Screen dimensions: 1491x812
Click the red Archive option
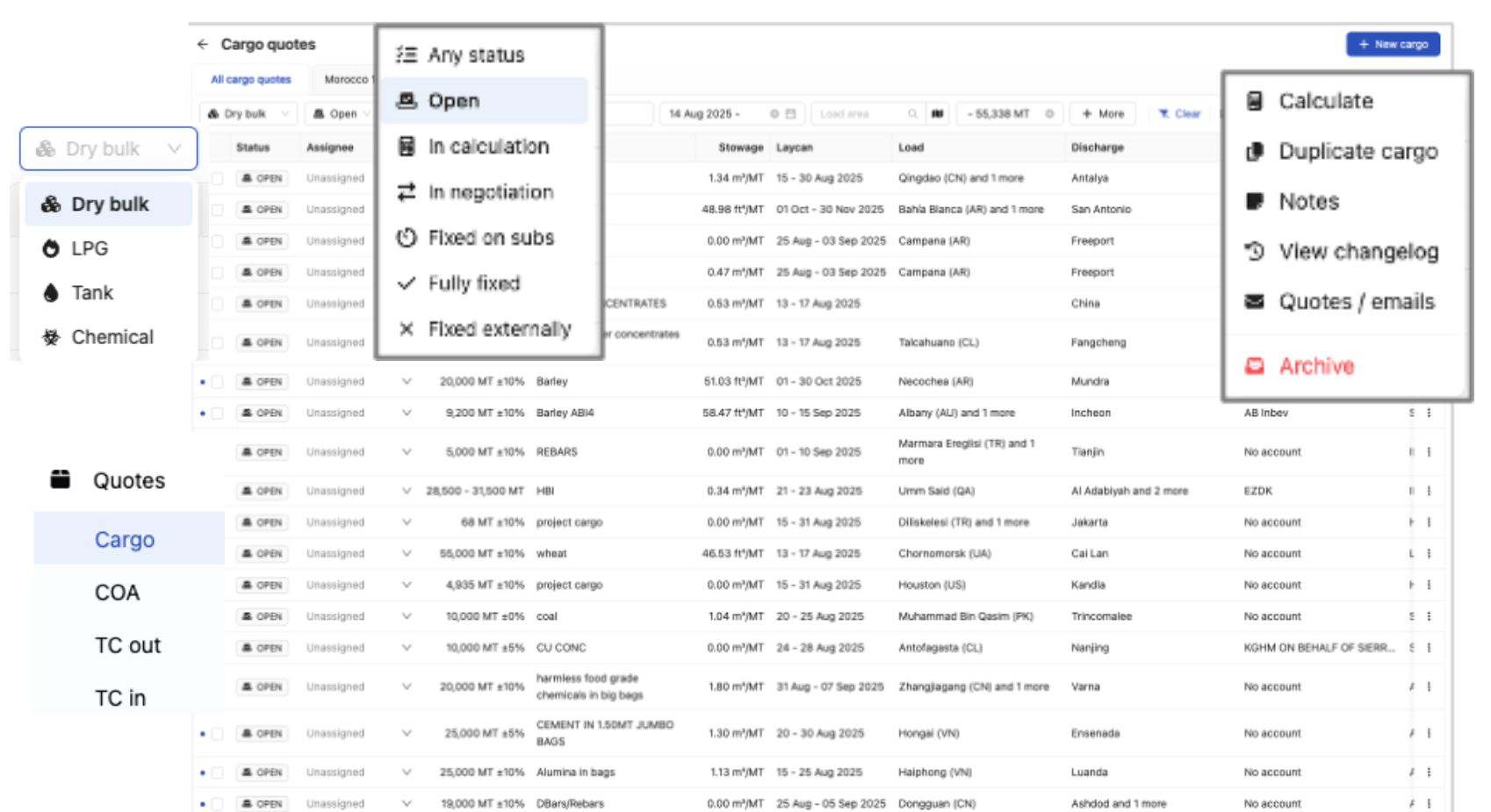1315,366
